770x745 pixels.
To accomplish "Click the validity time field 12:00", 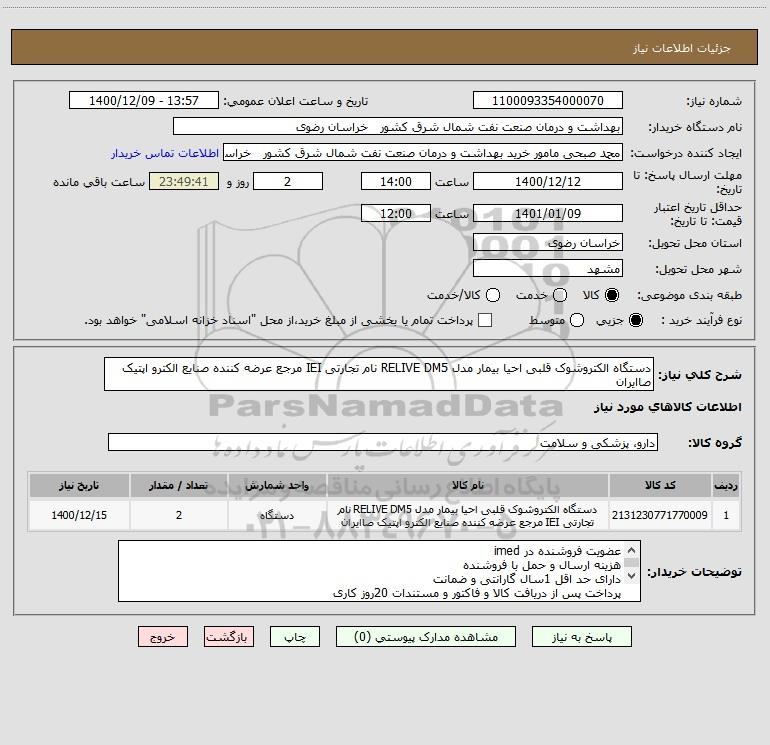I will click(x=396, y=213).
